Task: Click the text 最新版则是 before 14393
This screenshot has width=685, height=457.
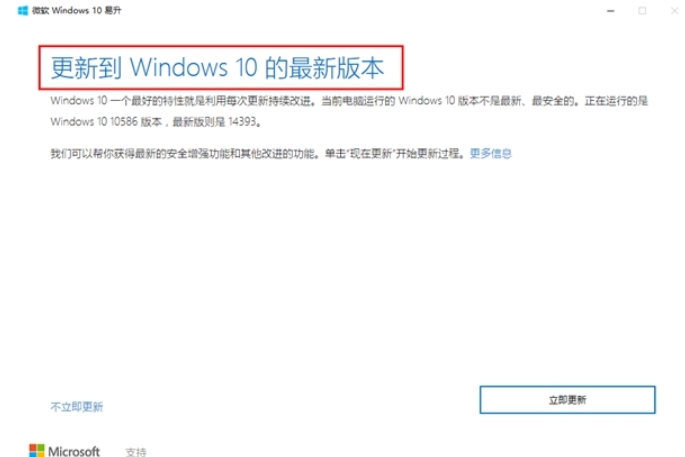Action: coord(199,121)
